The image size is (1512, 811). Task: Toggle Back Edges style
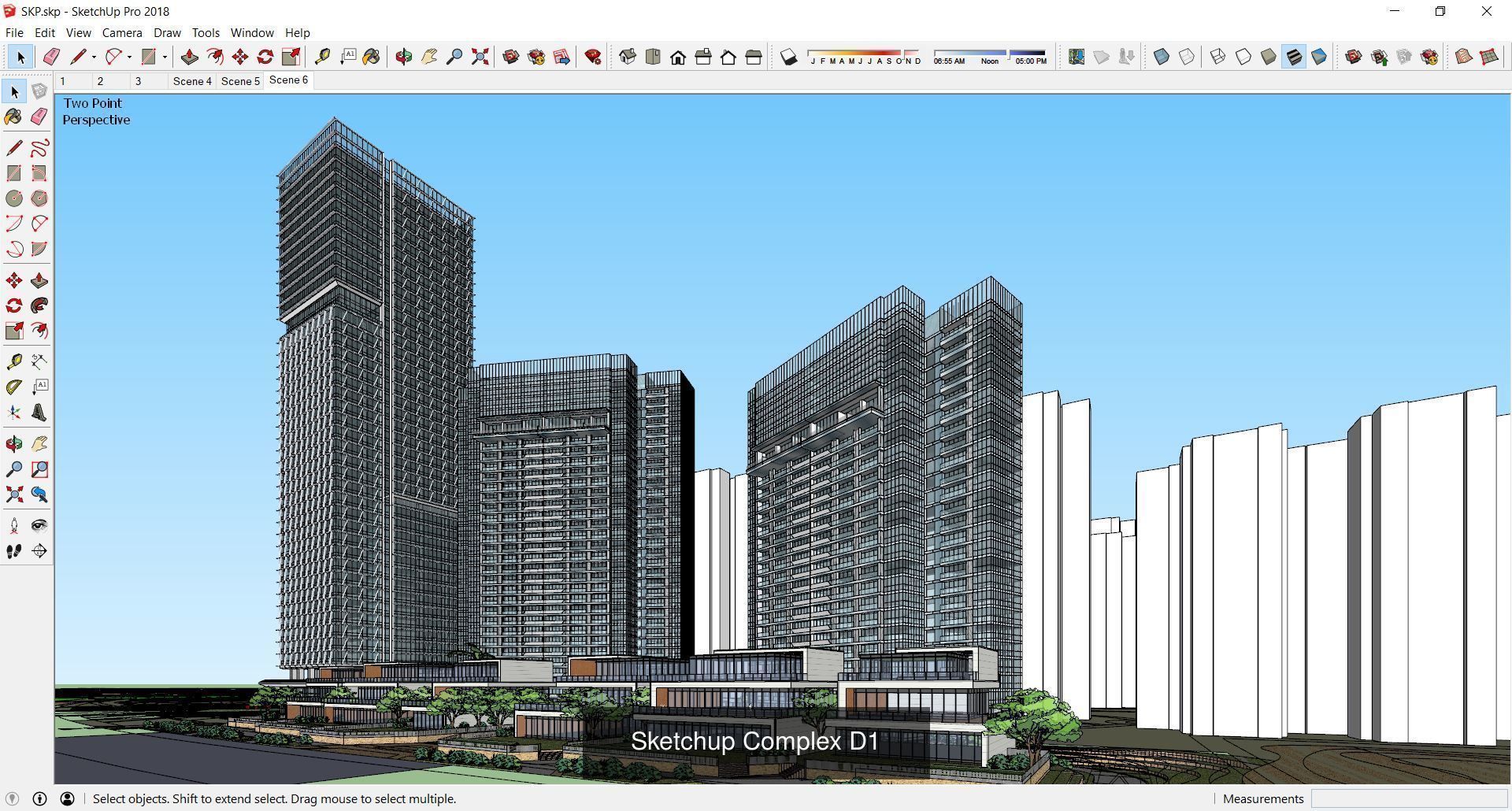(1187, 57)
